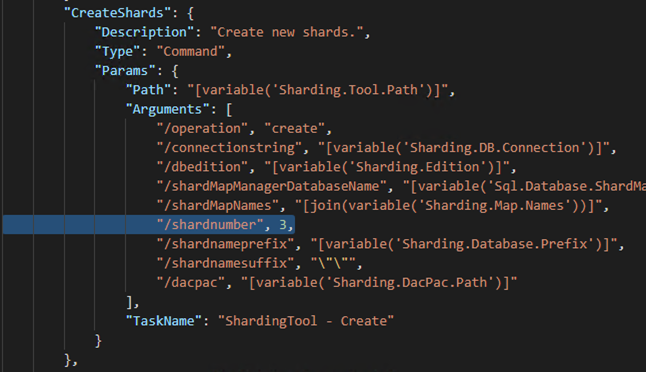Click the "Arguments" key
The height and width of the screenshot is (372, 646).
click(x=167, y=109)
